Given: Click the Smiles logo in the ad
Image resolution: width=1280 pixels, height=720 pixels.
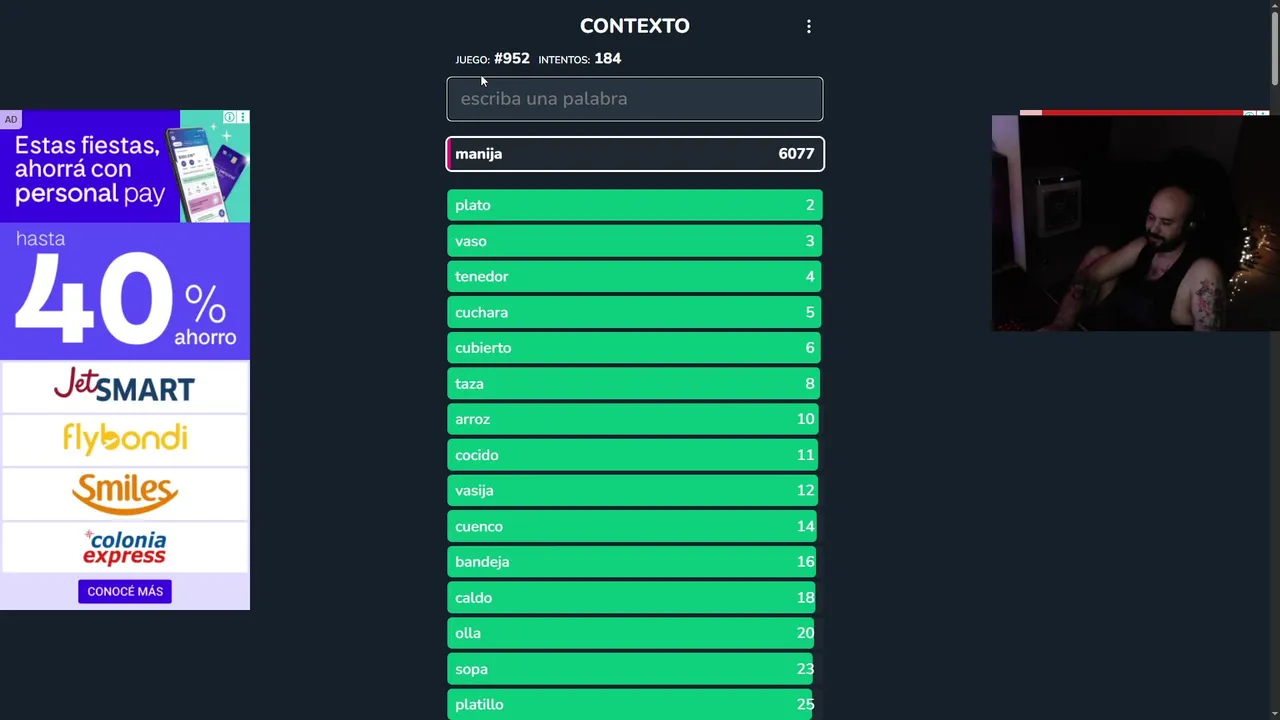Looking at the screenshot, I should (124, 493).
